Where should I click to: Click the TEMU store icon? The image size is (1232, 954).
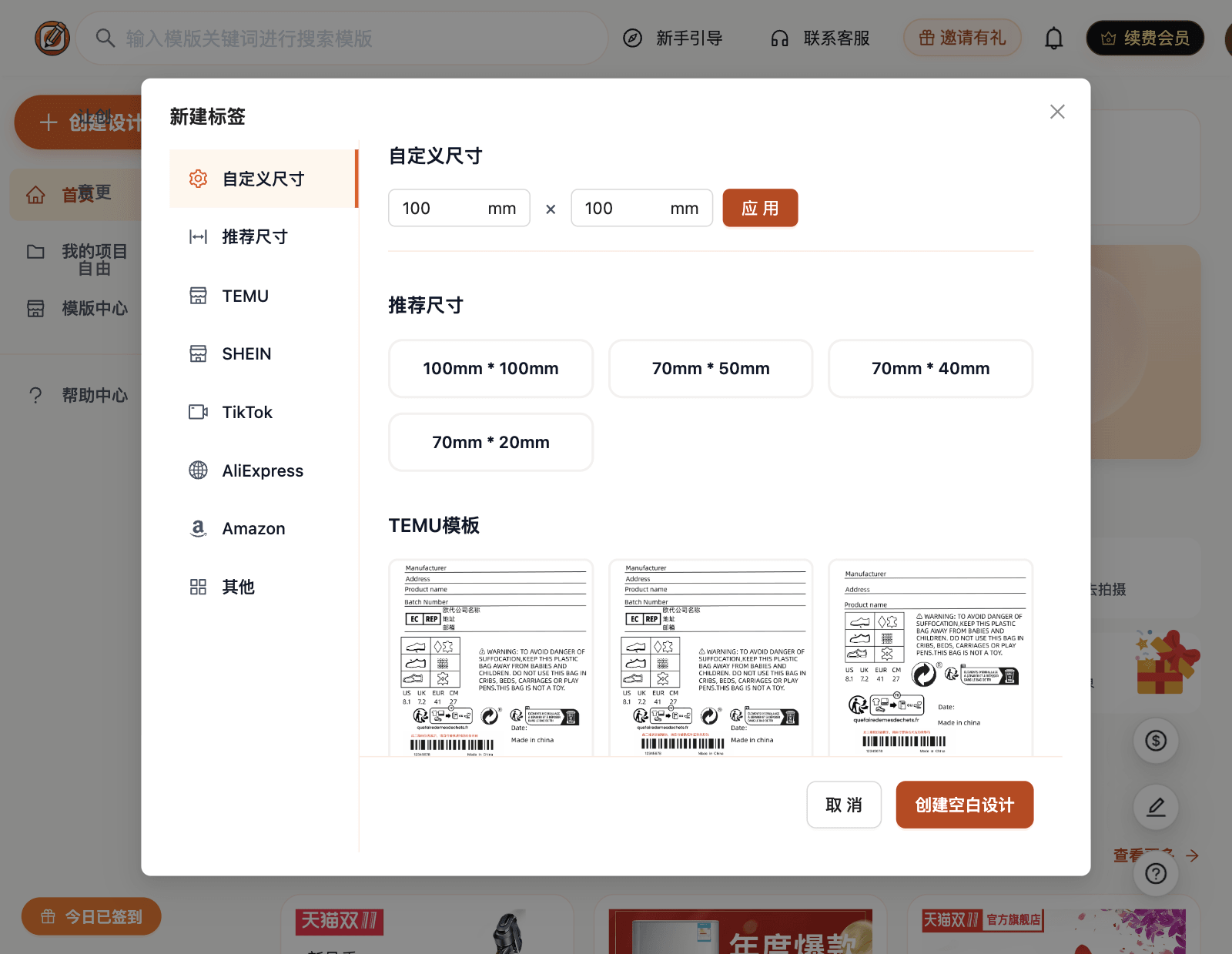click(198, 296)
